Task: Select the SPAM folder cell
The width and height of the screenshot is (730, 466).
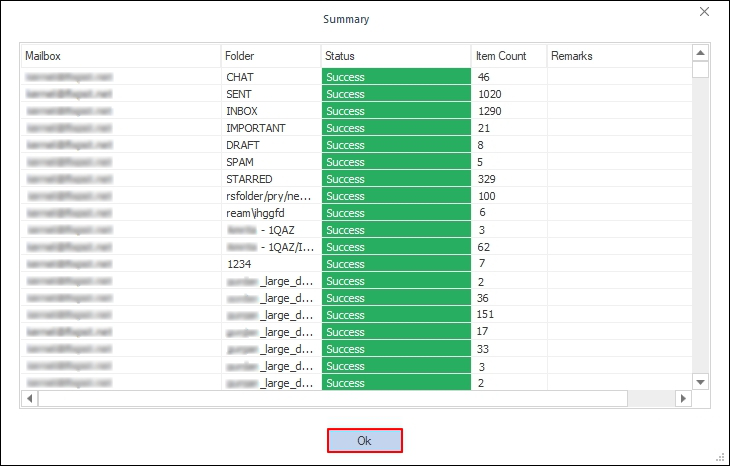Action: pyautogui.click(x=271, y=162)
